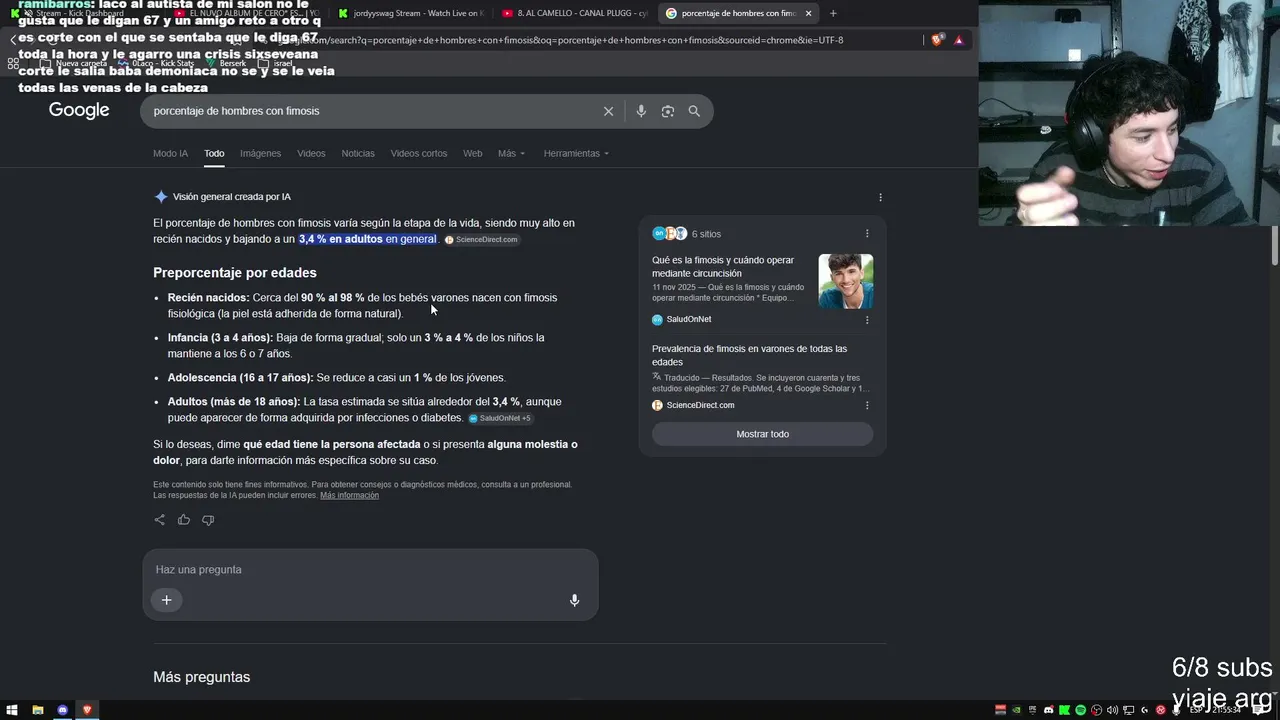Click the Brave Rewards triangle icon

tap(959, 40)
